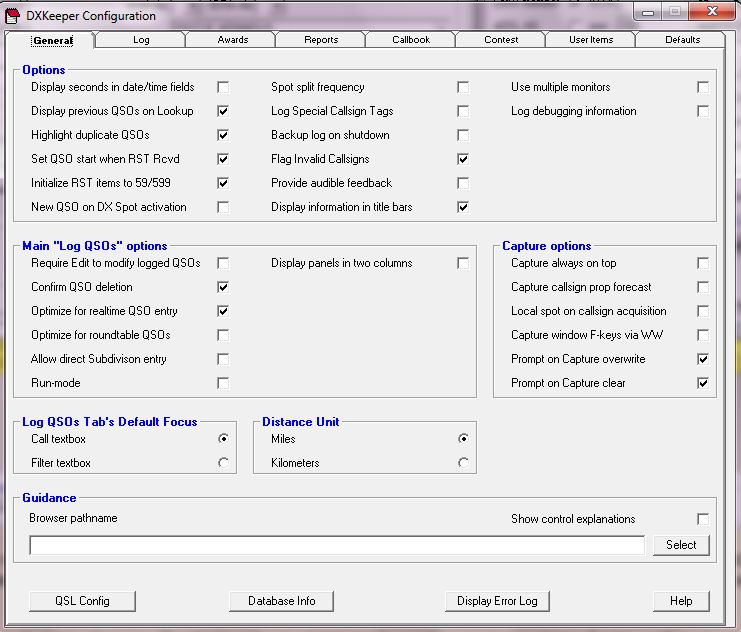Click the Database Info button
This screenshot has height=632, width=741.
coord(282,601)
